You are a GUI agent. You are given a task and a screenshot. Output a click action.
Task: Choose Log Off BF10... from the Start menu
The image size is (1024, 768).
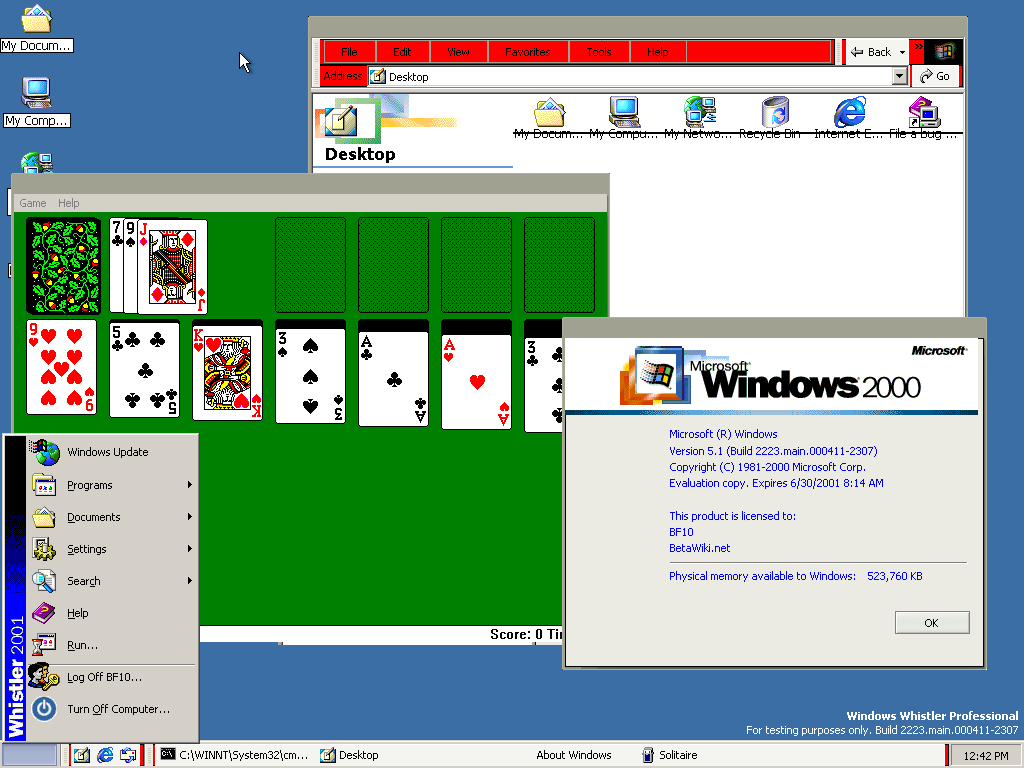(x=112, y=677)
